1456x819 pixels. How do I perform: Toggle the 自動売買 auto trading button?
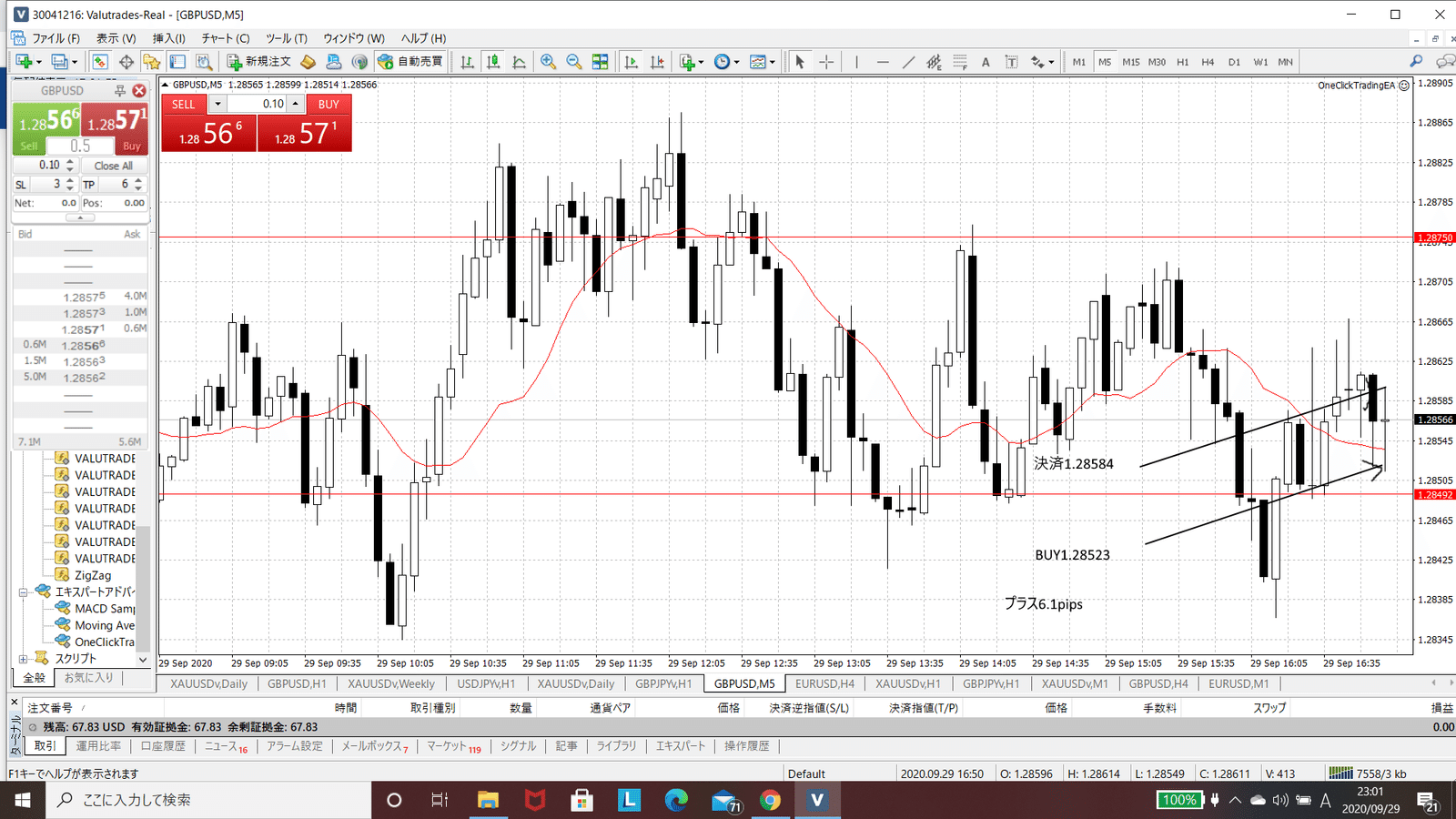[409, 62]
